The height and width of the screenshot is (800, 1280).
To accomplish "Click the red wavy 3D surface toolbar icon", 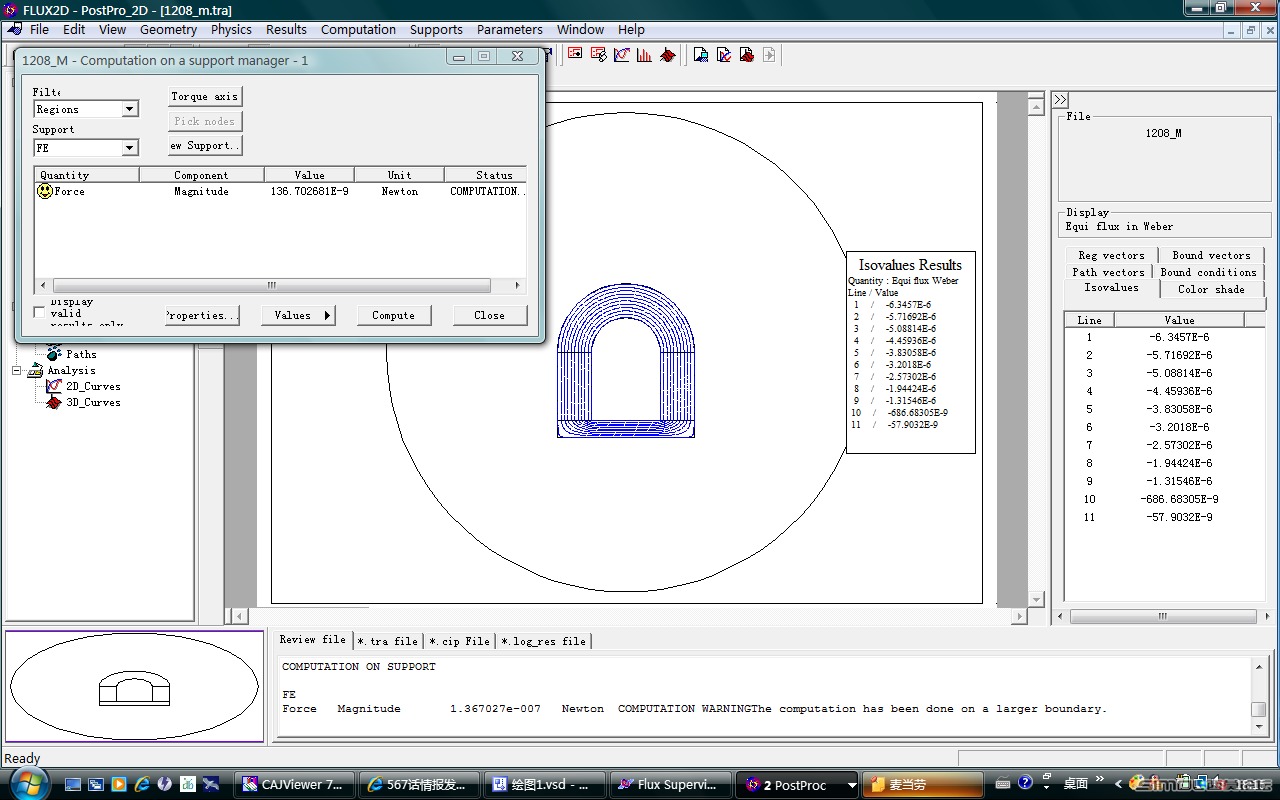I will coord(667,54).
